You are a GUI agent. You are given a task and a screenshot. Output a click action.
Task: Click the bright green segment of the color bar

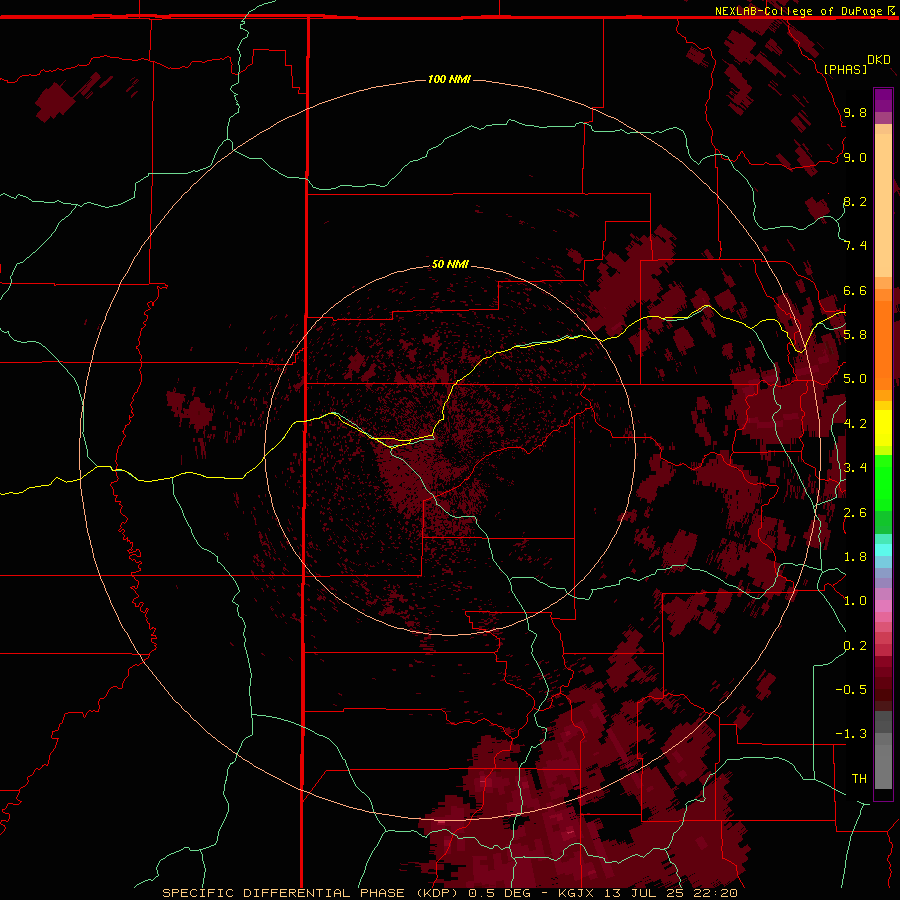(x=883, y=482)
